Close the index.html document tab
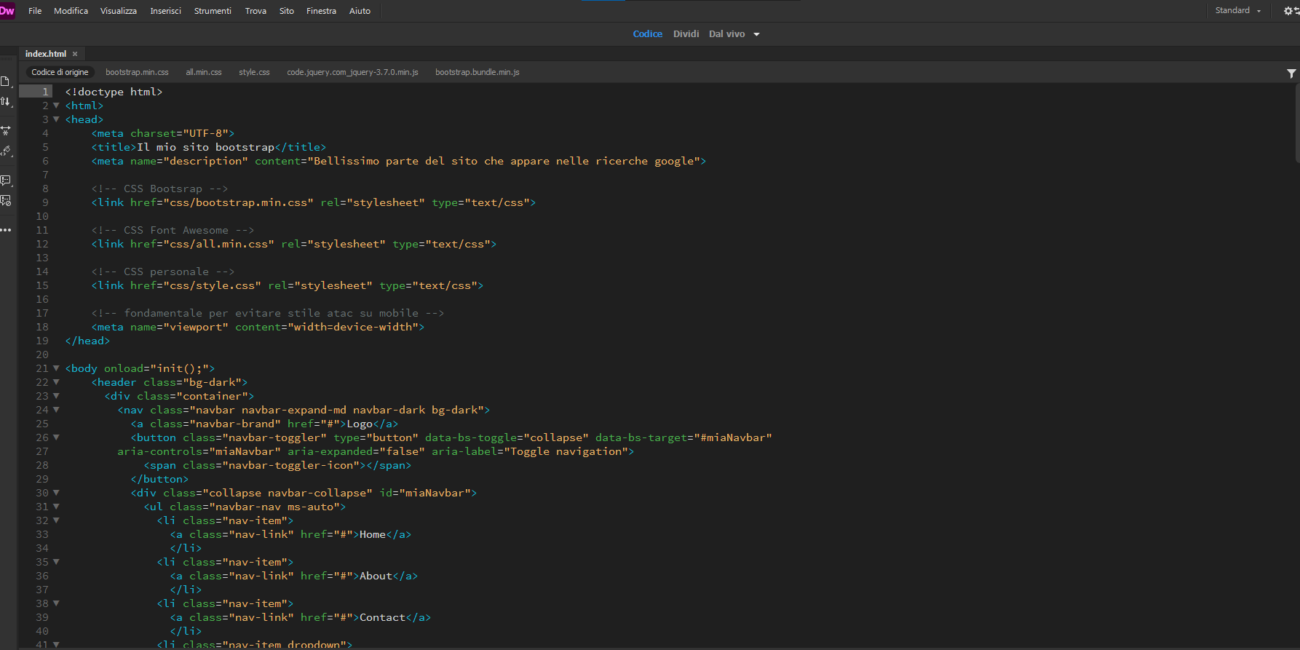Screen dimensions: 1300x650 (75, 54)
